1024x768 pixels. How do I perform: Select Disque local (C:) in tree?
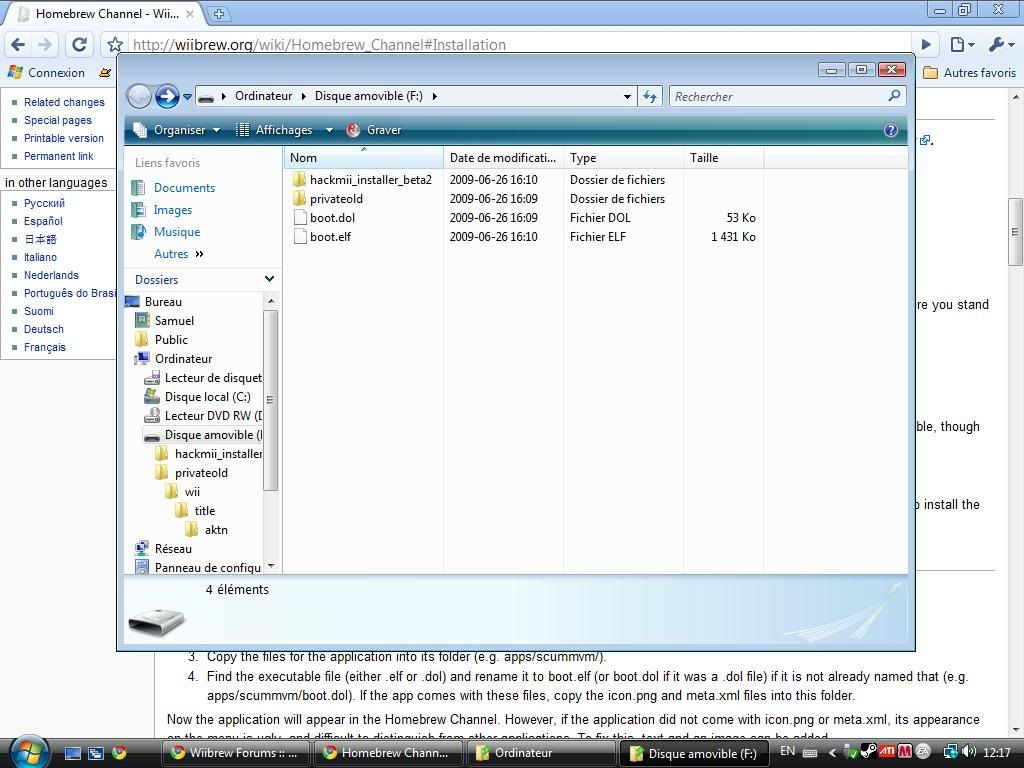tap(207, 396)
